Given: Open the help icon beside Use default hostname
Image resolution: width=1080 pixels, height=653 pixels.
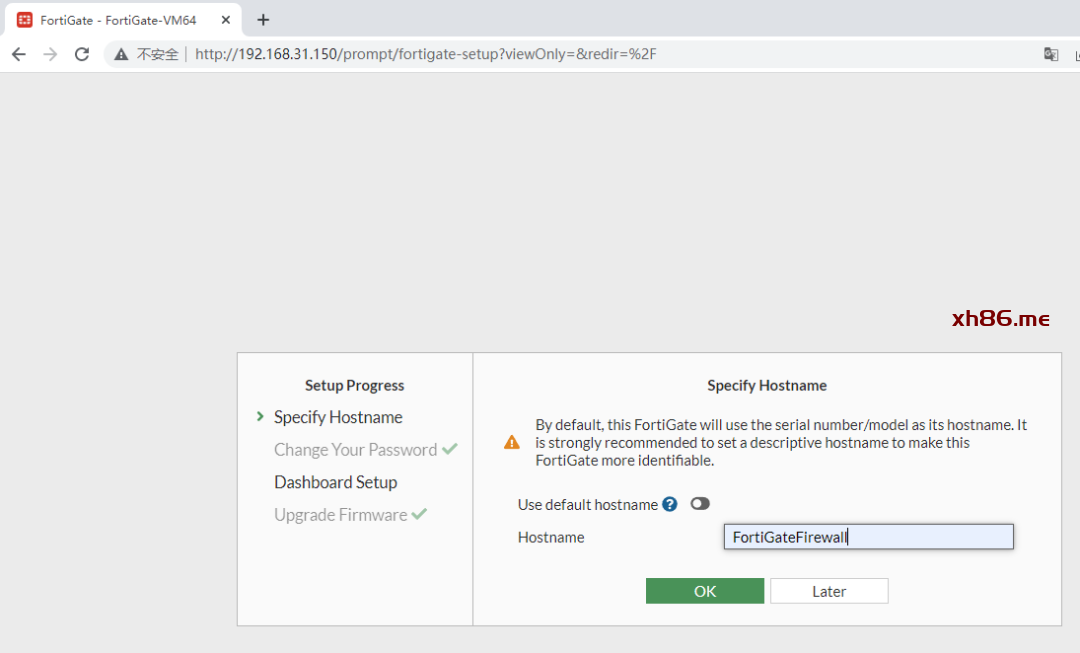Looking at the screenshot, I should (x=669, y=504).
